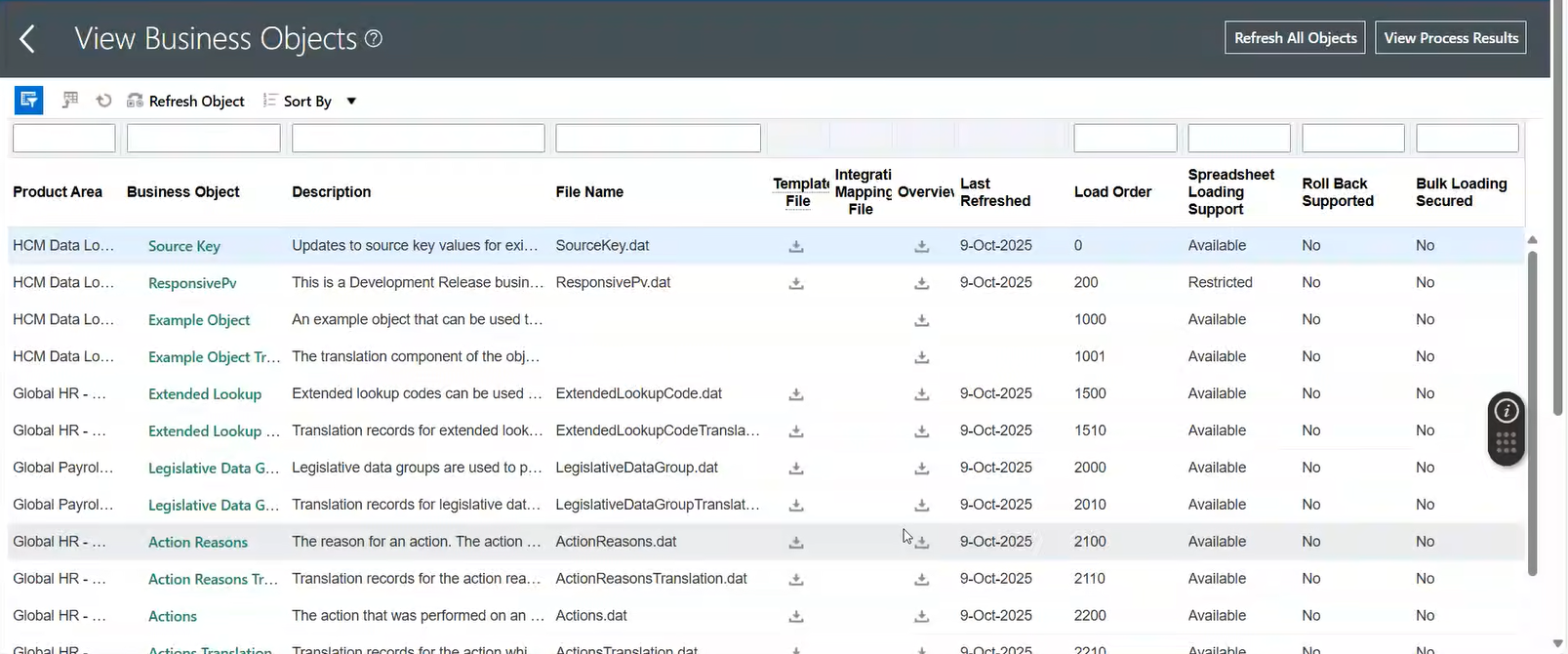Download template file for Source Key

[796, 246]
